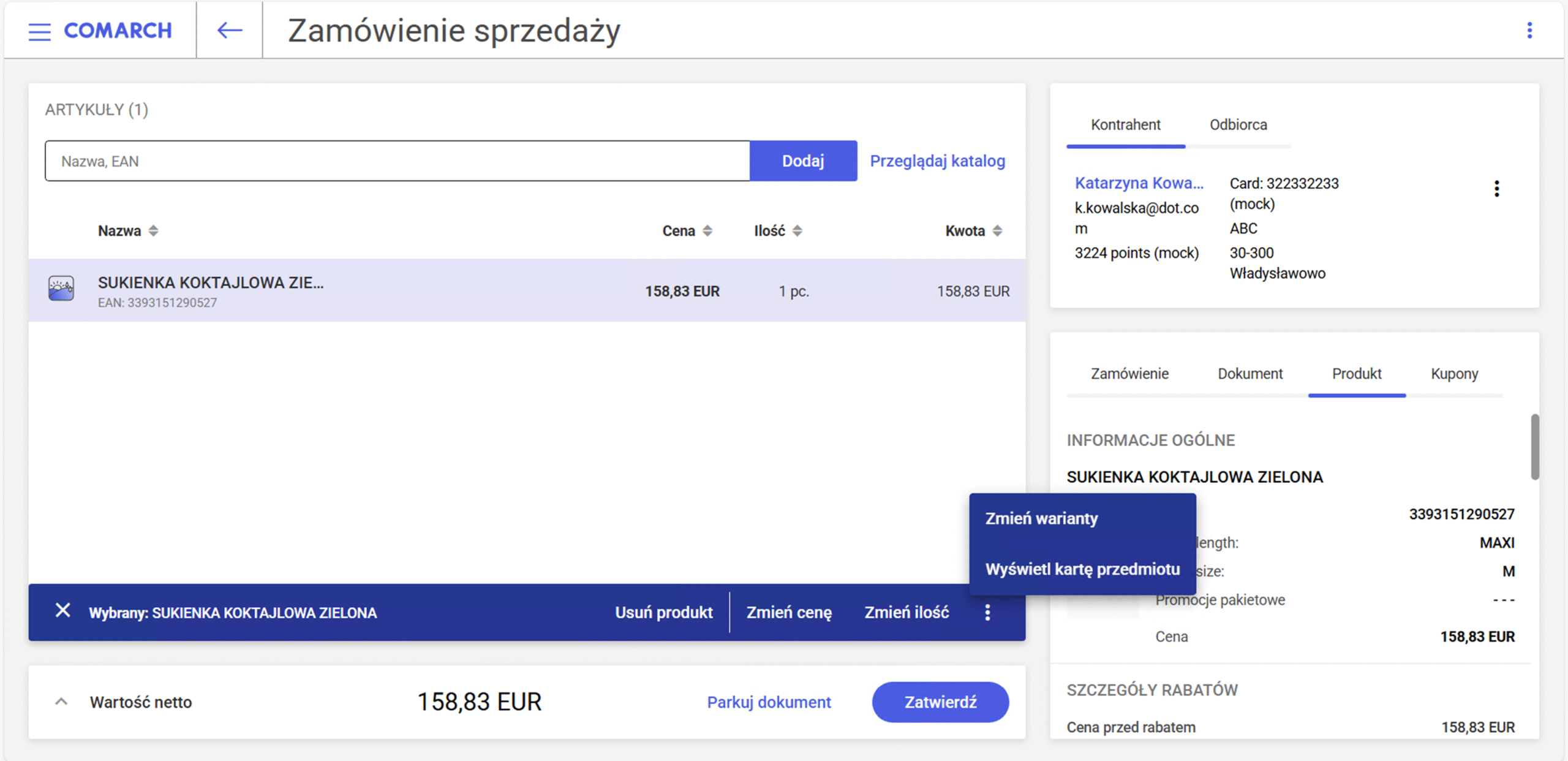Image resolution: width=1568 pixels, height=761 pixels.
Task: Confirm order with Zatwierdź button
Action: [940, 702]
